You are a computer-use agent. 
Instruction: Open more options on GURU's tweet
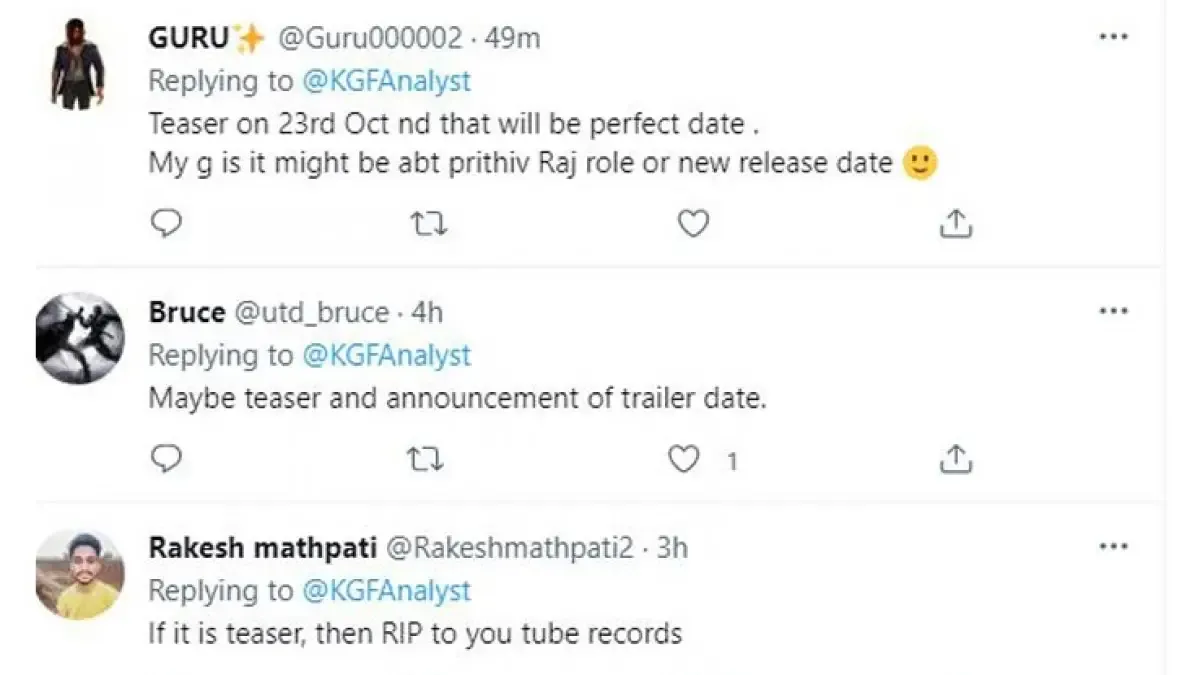[1113, 37]
